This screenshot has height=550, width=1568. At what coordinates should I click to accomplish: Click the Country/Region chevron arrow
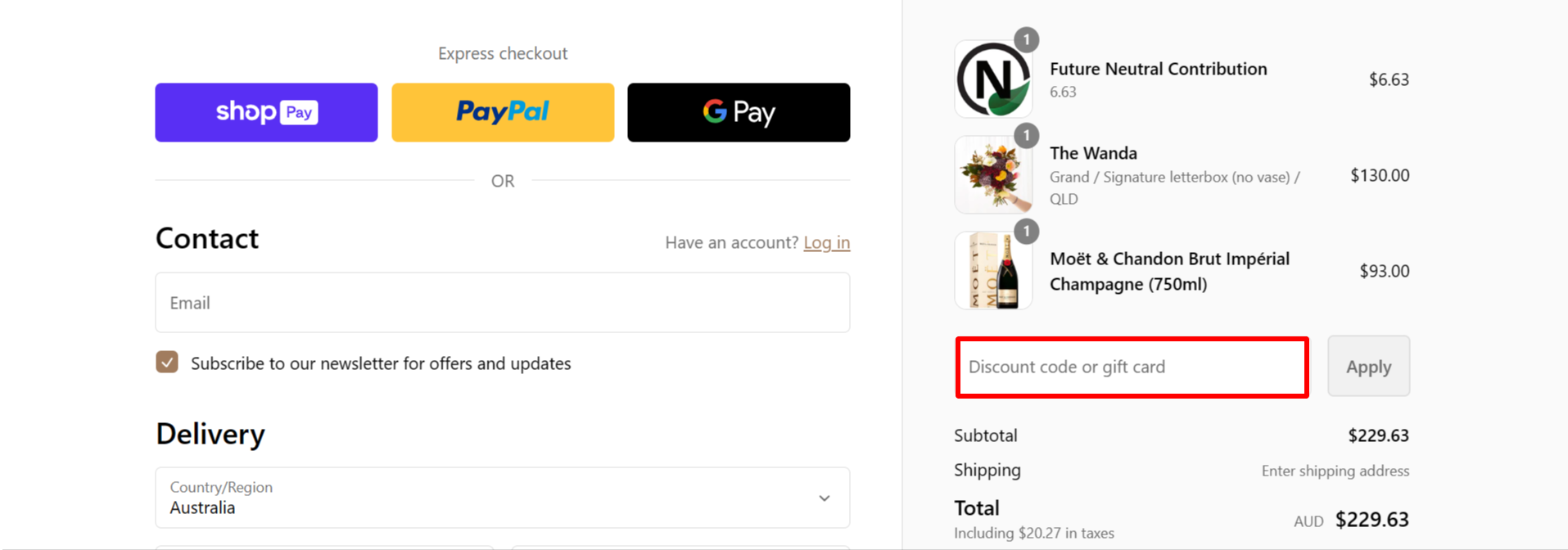click(824, 497)
